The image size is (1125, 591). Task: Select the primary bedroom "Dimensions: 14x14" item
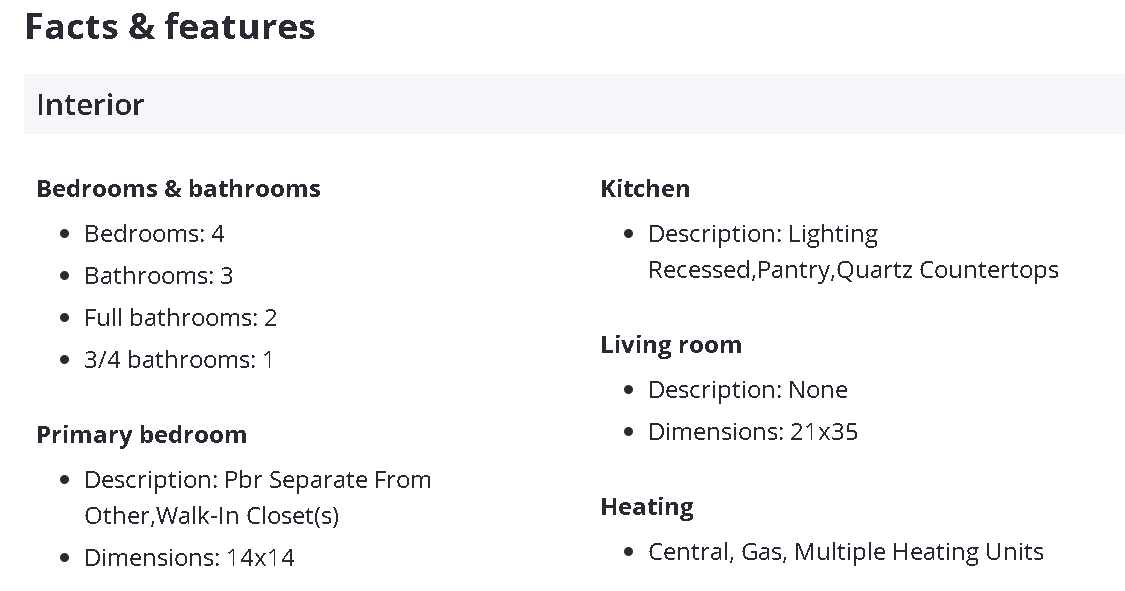(189, 558)
